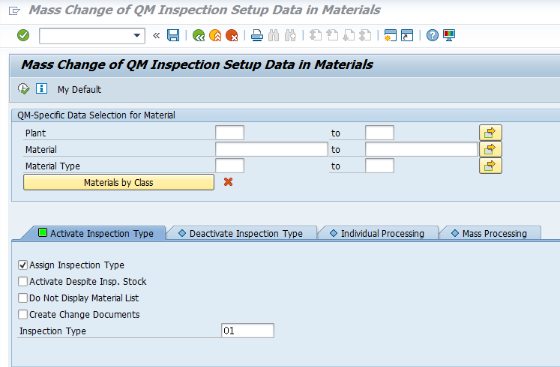This screenshot has height=367, width=560.
Task: Click the Create New Session icon
Action: 390,35
